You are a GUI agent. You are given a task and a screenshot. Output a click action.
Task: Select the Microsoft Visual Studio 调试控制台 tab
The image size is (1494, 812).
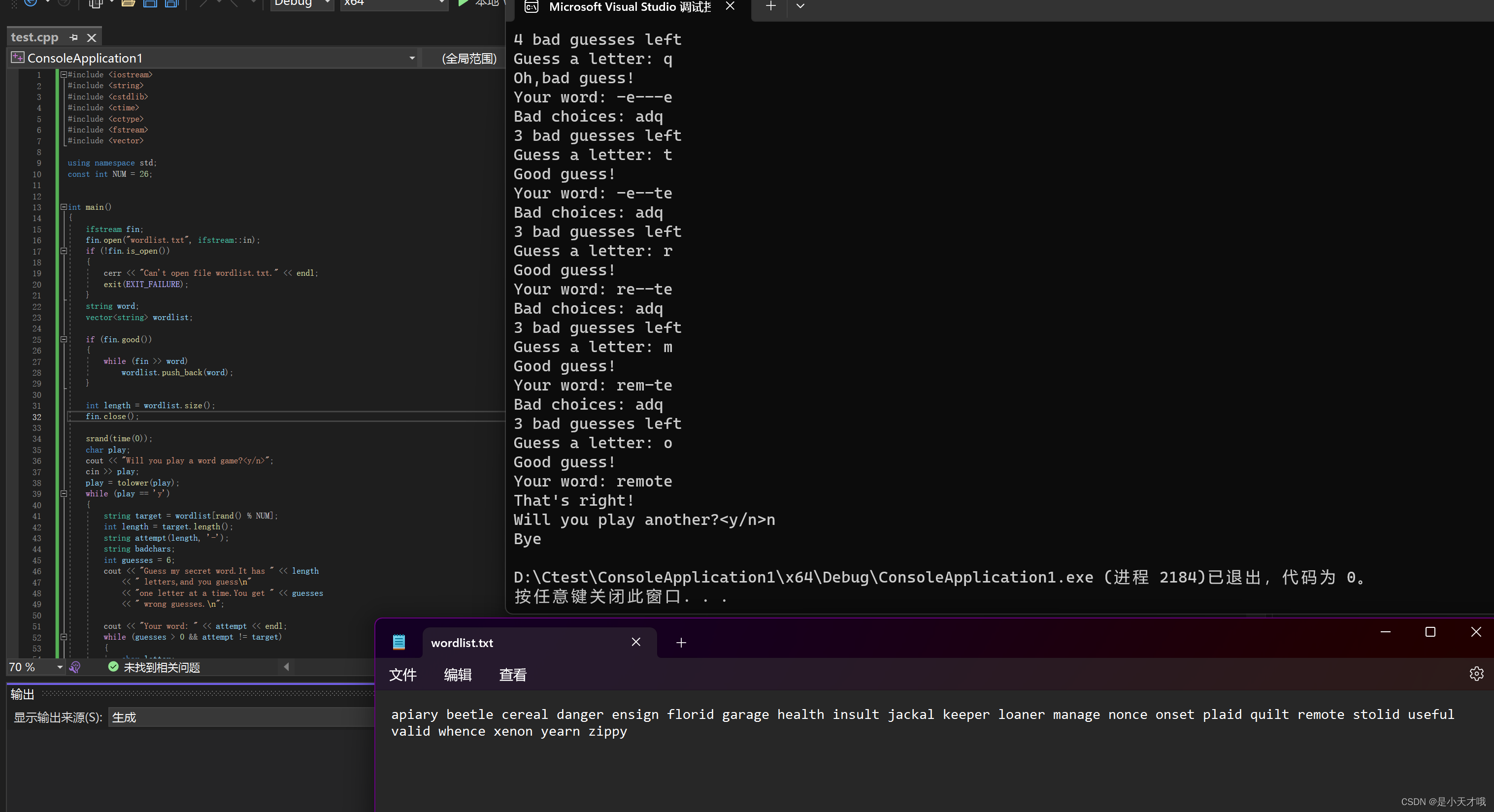click(x=629, y=7)
